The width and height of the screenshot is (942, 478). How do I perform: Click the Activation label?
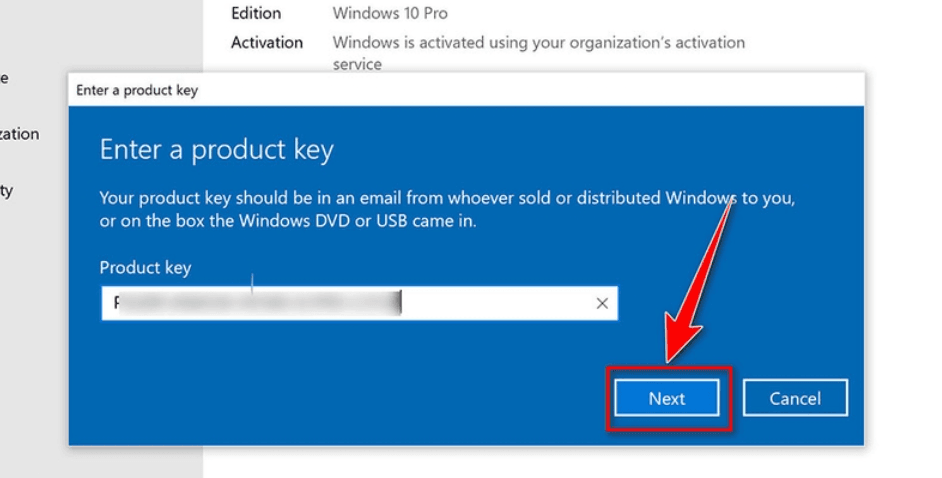tap(267, 43)
